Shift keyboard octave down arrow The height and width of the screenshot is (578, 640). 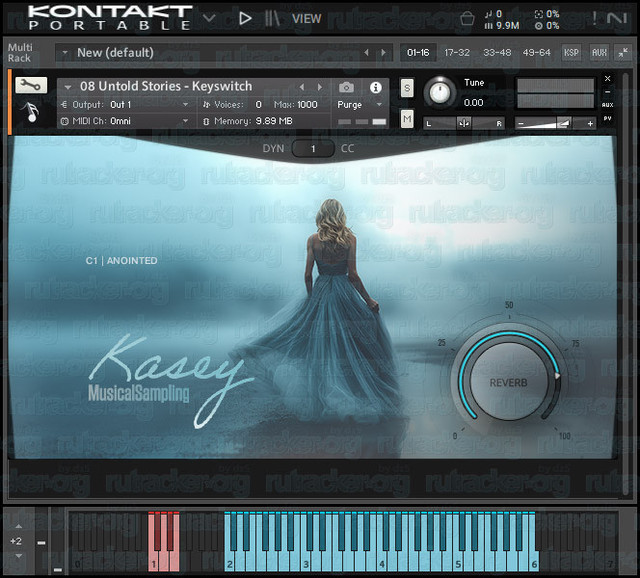(x=18, y=556)
